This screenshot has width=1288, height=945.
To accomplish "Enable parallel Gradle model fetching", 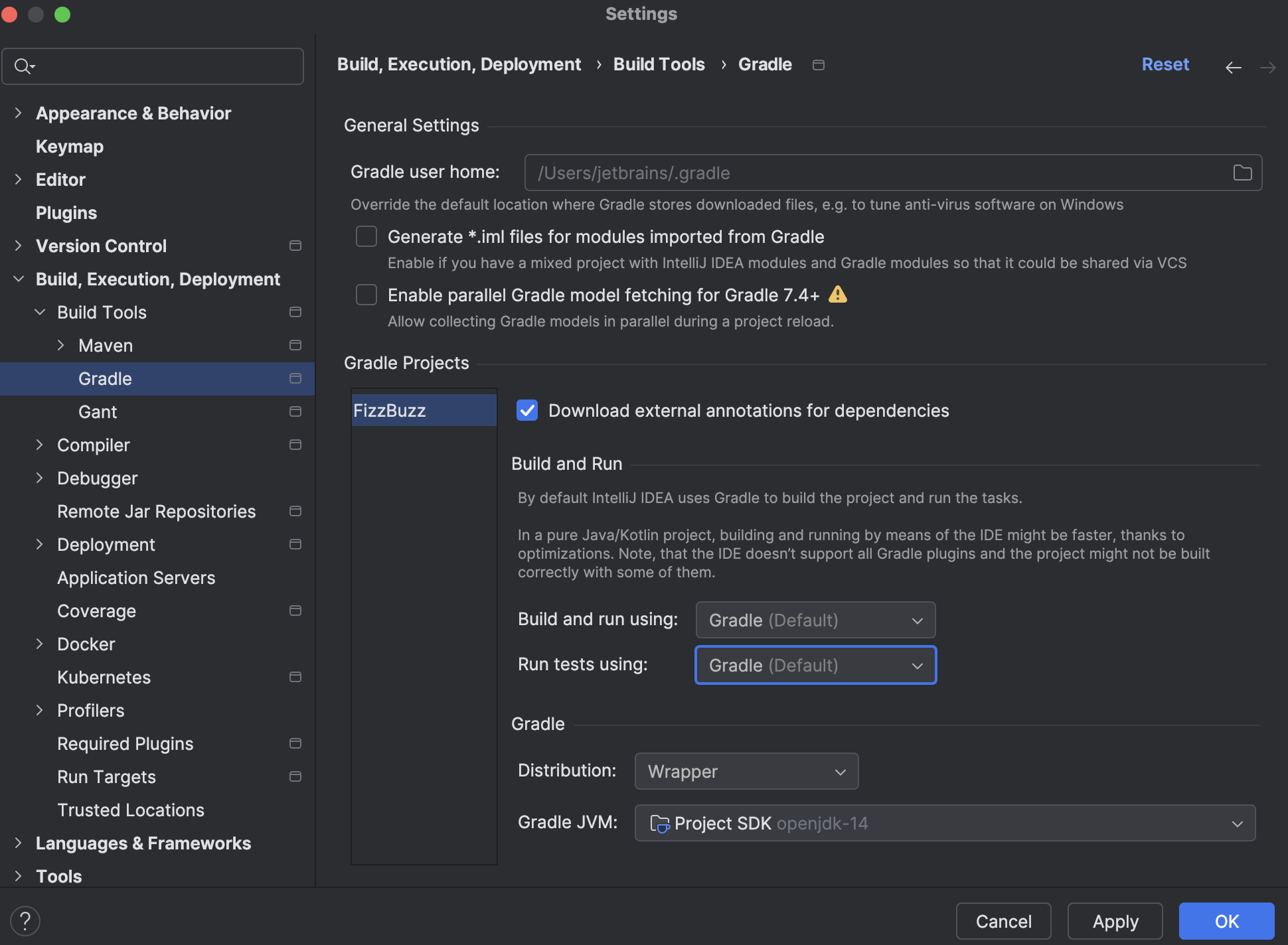I will [366, 294].
